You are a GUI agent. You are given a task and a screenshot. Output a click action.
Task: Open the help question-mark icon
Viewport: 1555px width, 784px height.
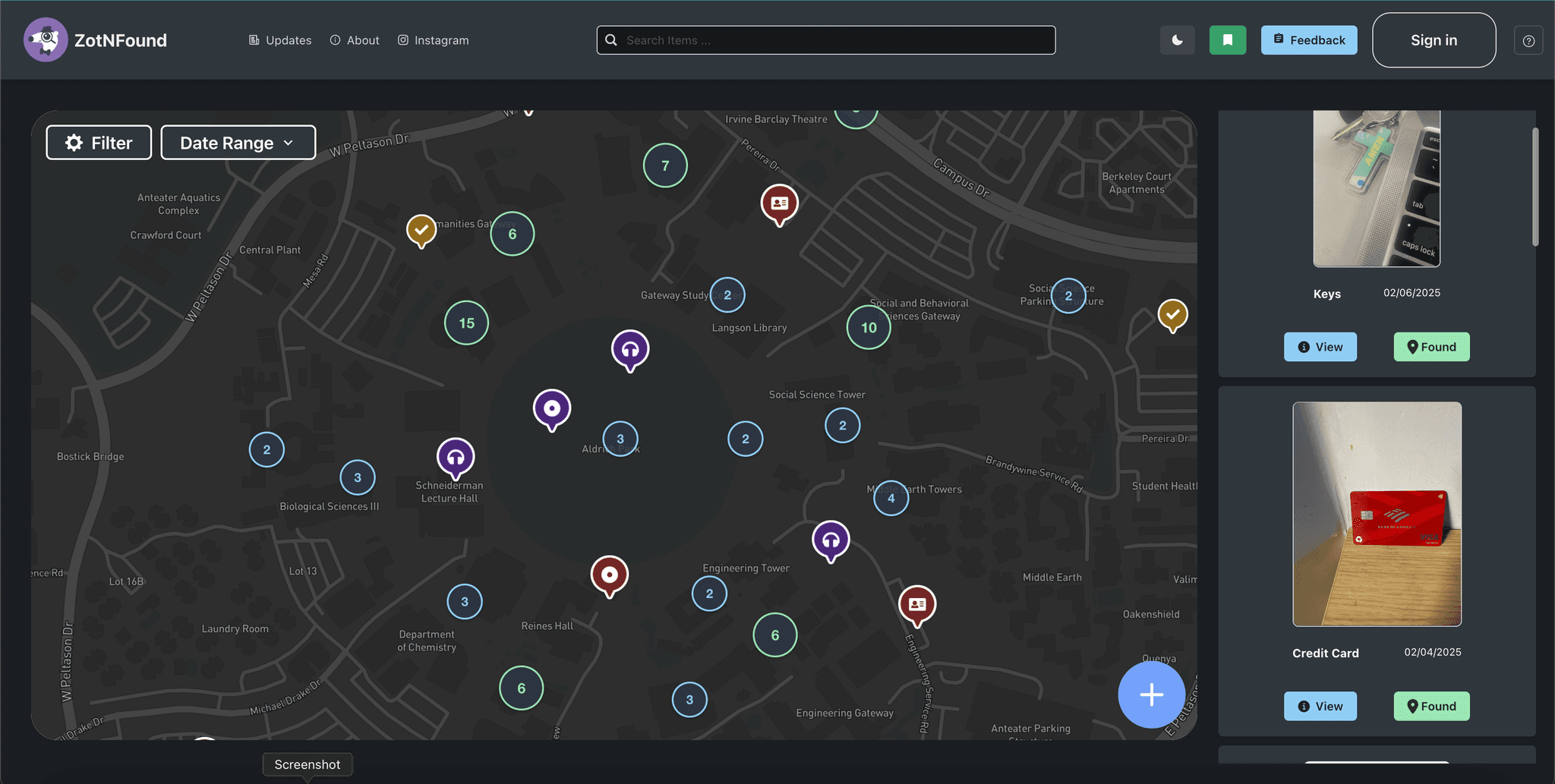(1528, 41)
